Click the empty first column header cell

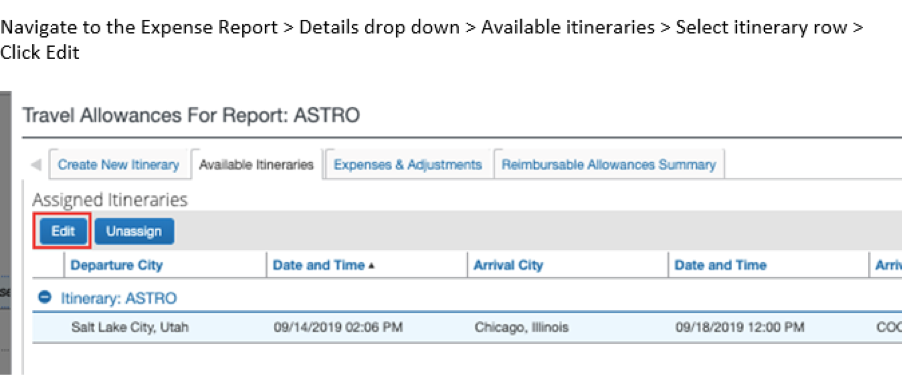48,265
